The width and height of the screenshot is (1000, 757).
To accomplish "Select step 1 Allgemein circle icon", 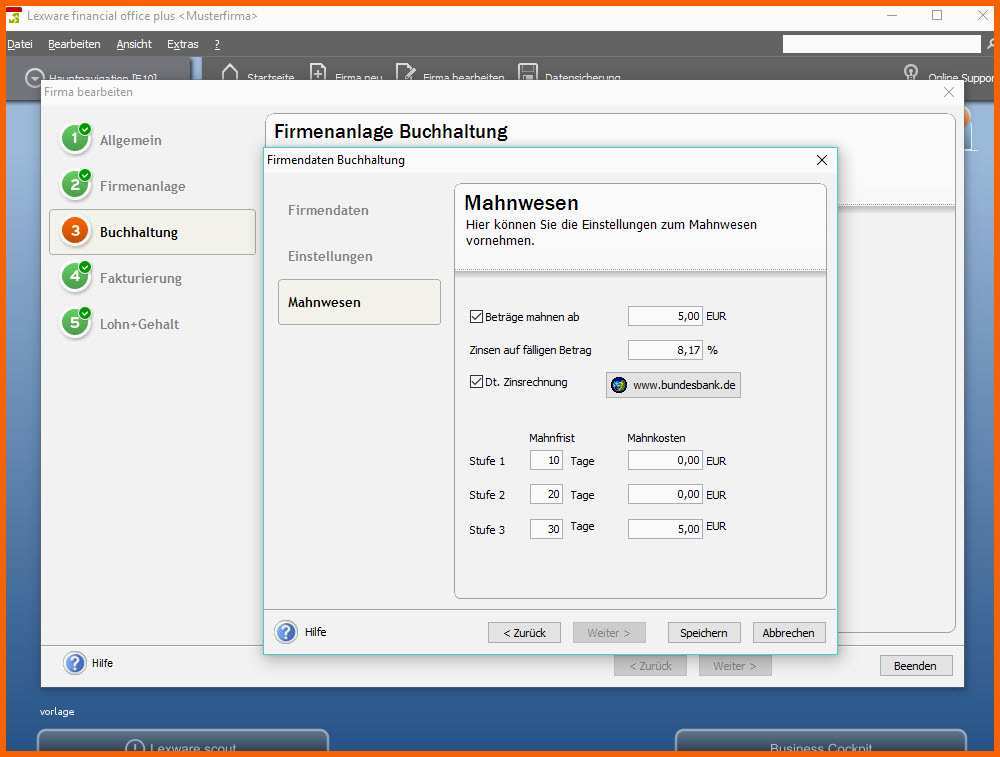I will (x=75, y=139).
